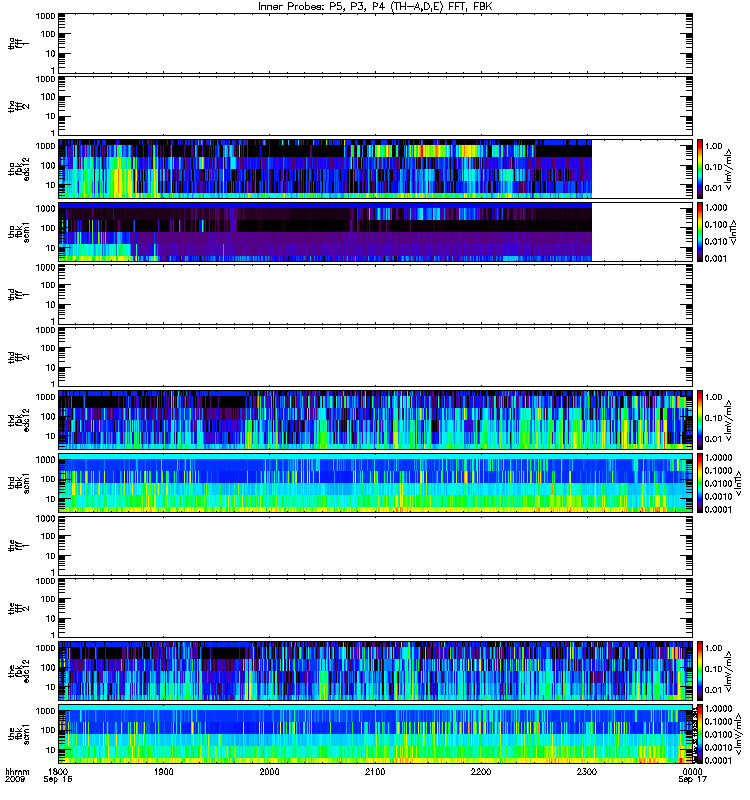Image resolution: width=750 pixels, height=800 pixels.
Task: Click the 'tha fff 1' y-axis label
Action: point(18,43)
